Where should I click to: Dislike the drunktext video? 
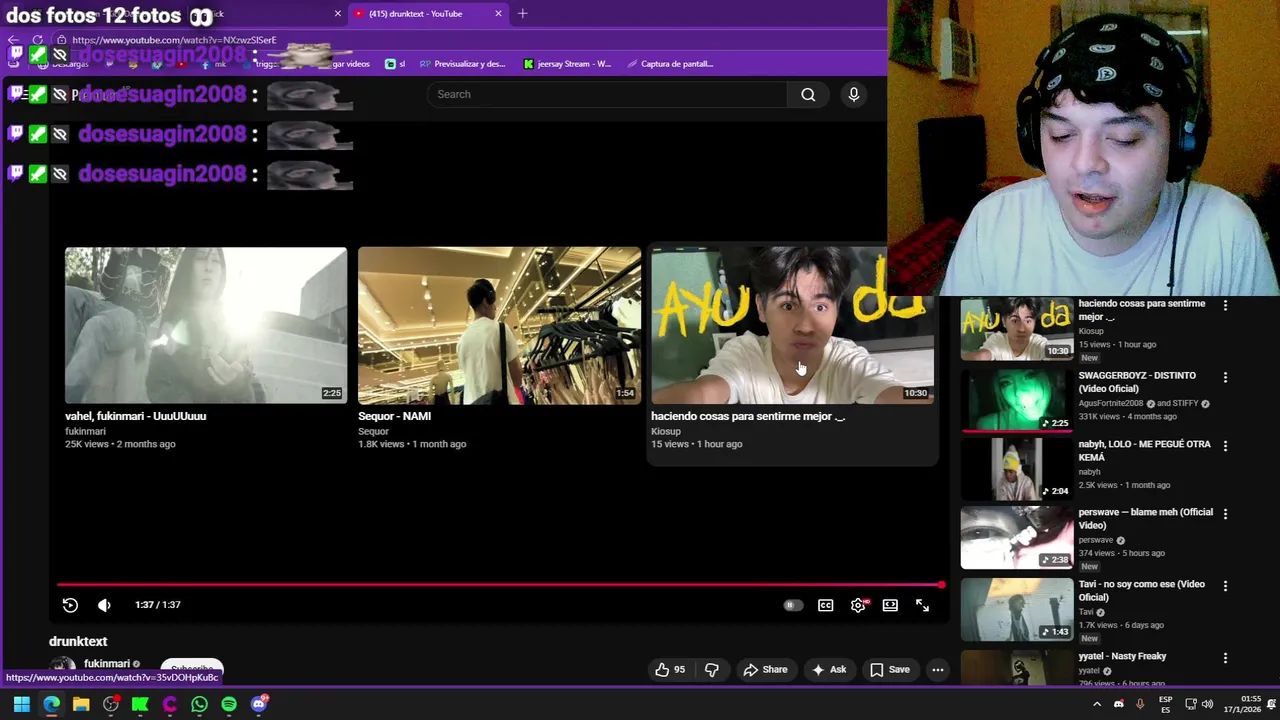[x=711, y=670]
